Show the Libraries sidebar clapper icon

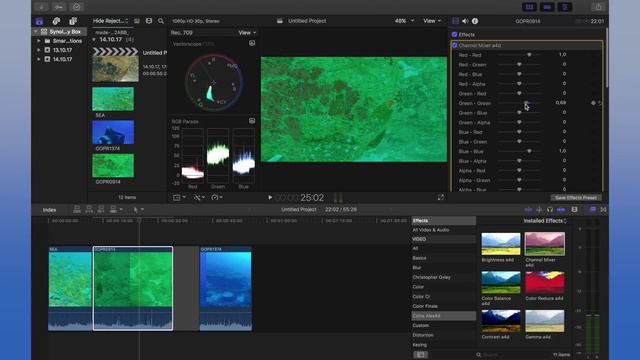[x=39, y=21]
